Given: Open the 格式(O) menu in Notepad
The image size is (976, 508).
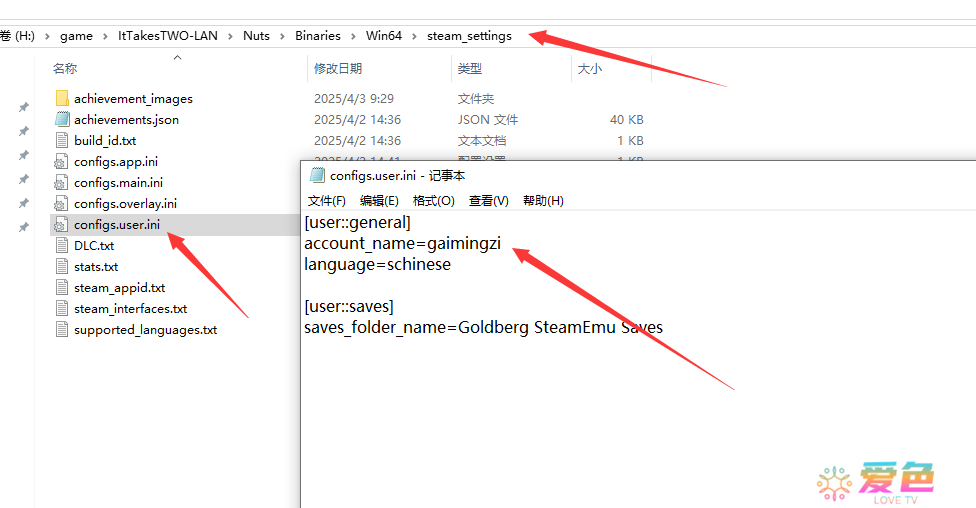Looking at the screenshot, I should point(434,200).
